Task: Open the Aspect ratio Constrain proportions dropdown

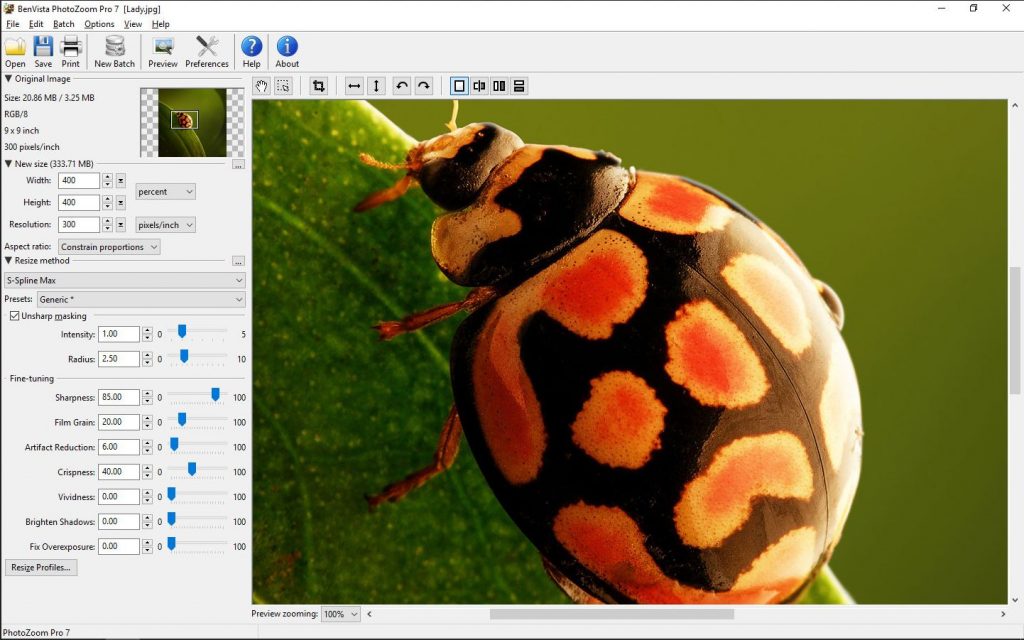Action: [109, 246]
